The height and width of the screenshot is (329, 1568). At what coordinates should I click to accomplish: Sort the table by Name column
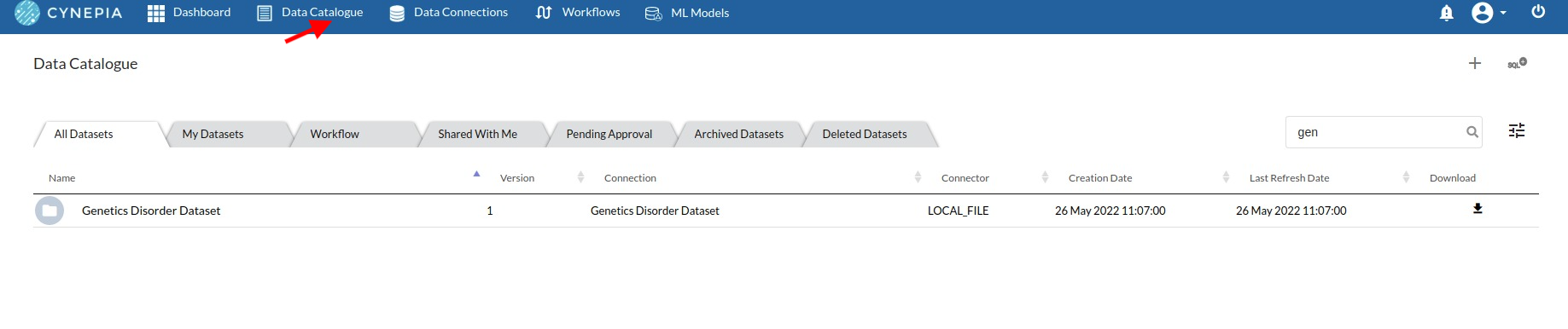point(62,178)
